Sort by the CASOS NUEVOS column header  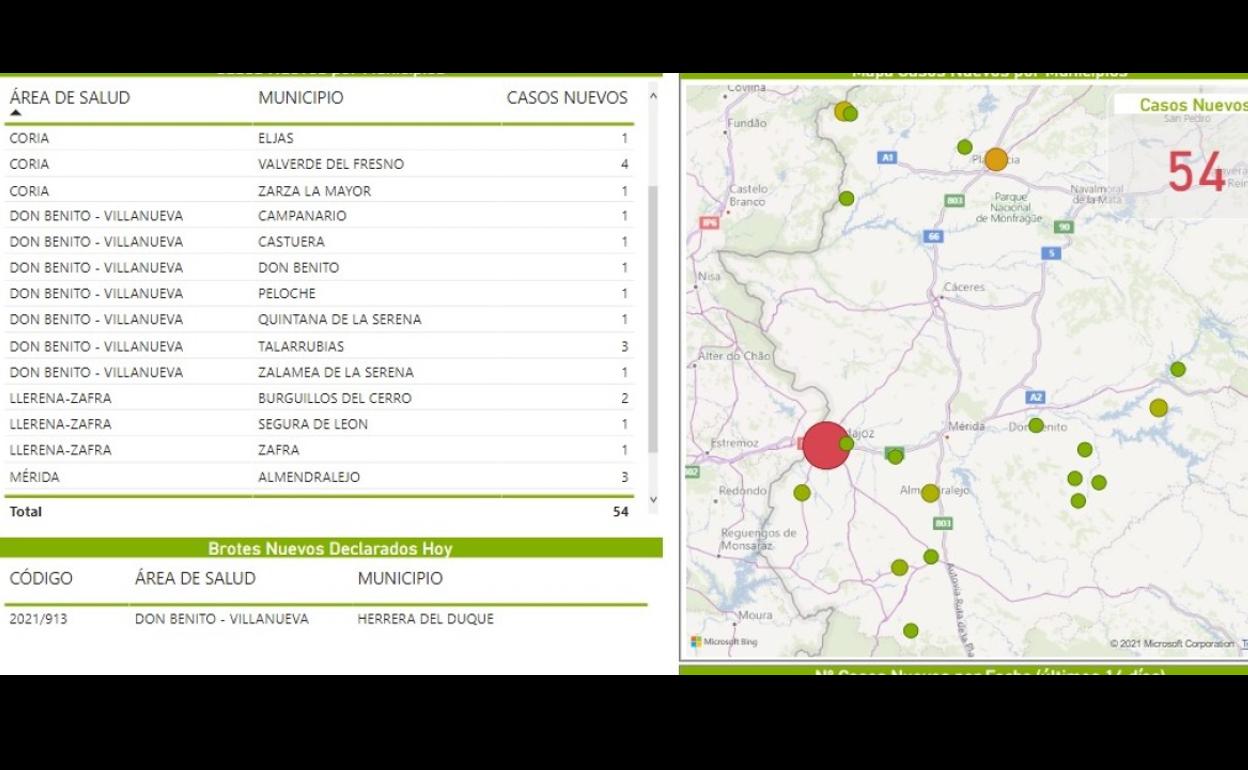(x=566, y=98)
